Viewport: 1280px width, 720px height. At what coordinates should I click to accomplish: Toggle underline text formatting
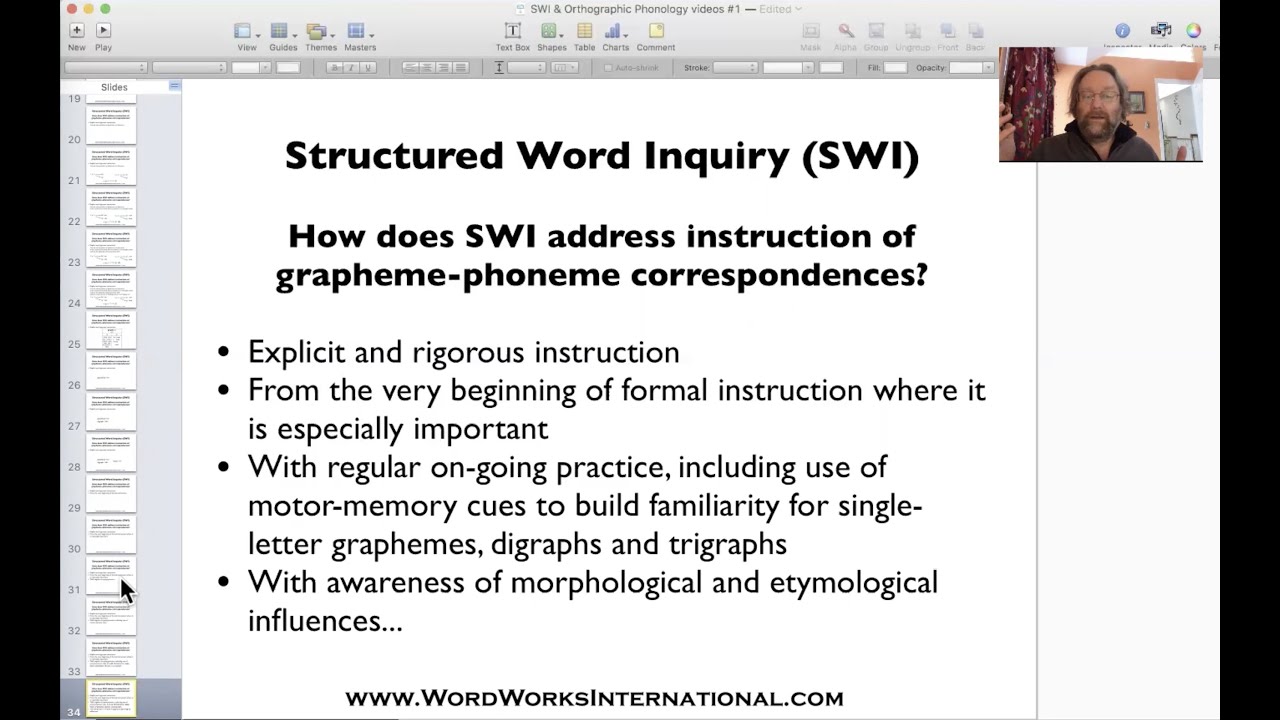[368, 68]
